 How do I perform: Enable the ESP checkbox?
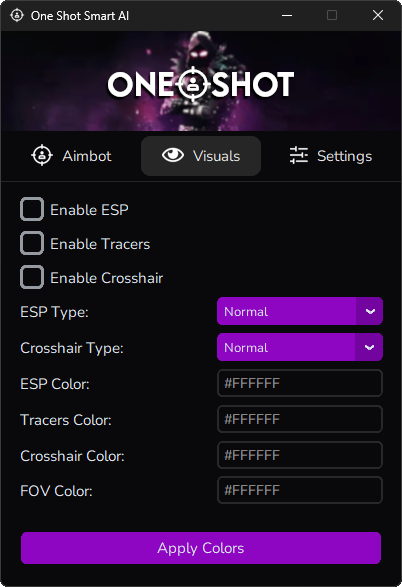tap(32, 209)
